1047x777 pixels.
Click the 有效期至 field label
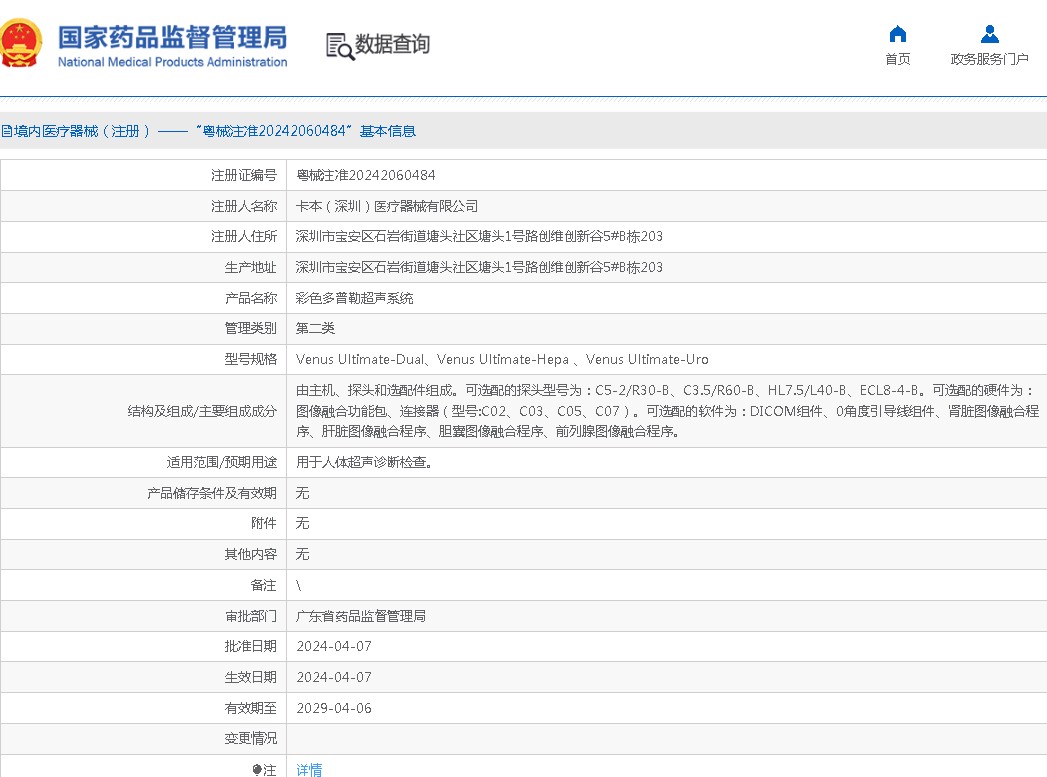[250, 708]
